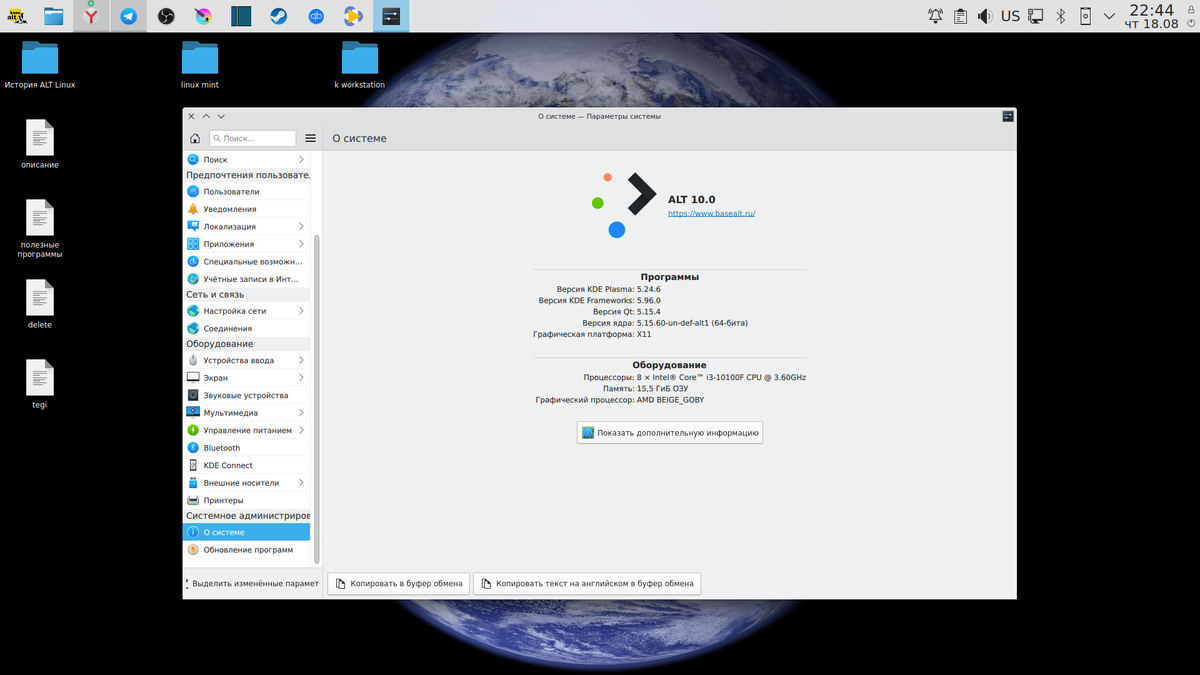Open the www.basealt.ru link
The width and height of the screenshot is (1200, 675).
711,214
